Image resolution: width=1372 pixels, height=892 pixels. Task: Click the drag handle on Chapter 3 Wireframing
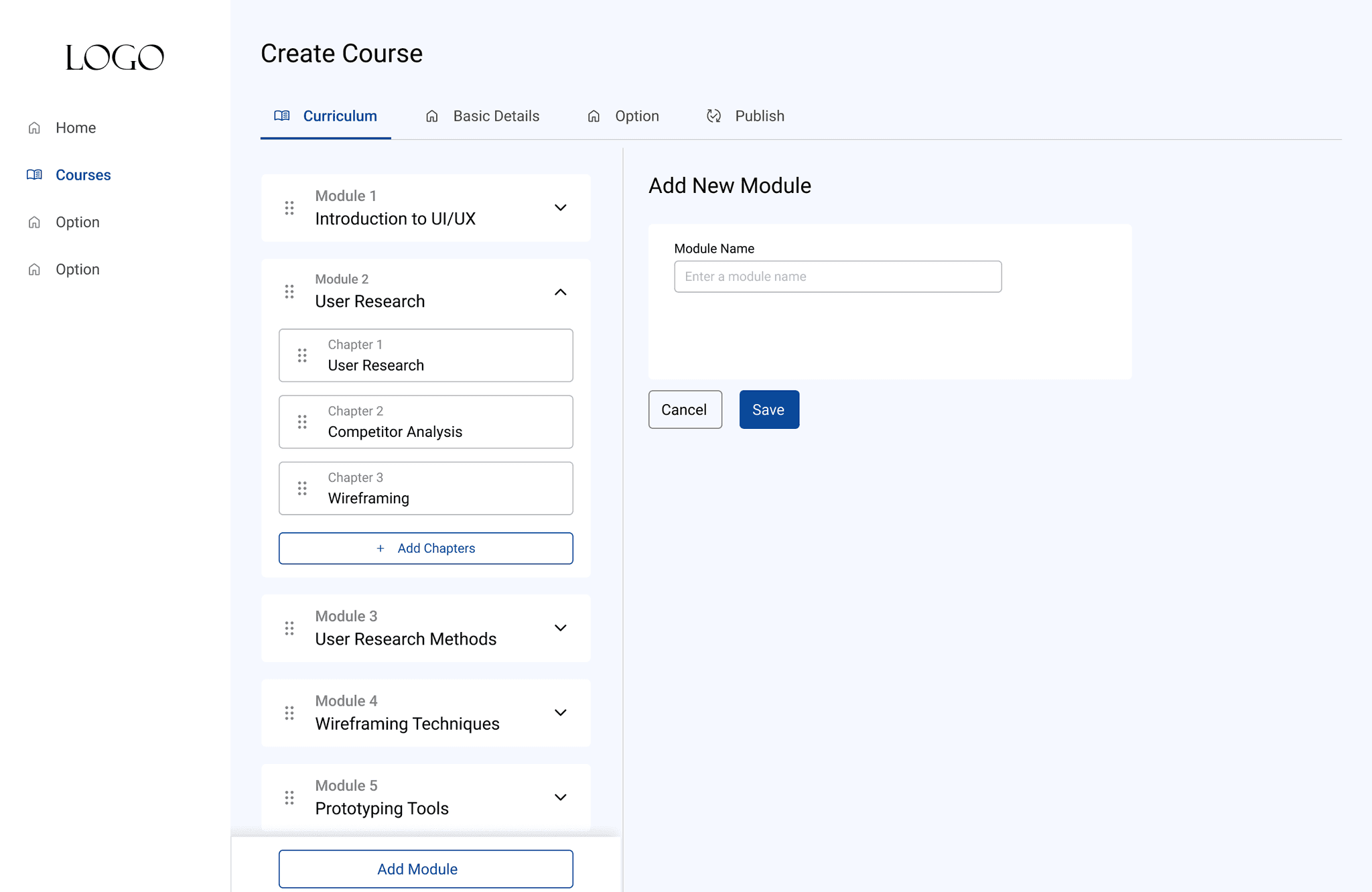(302, 488)
